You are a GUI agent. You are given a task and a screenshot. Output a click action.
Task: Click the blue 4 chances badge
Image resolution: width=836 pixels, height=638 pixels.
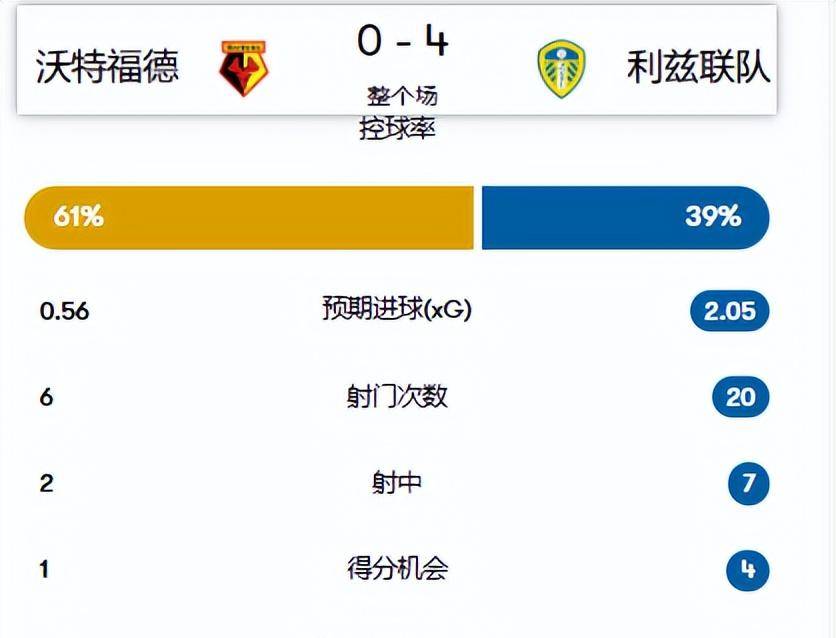click(x=748, y=570)
